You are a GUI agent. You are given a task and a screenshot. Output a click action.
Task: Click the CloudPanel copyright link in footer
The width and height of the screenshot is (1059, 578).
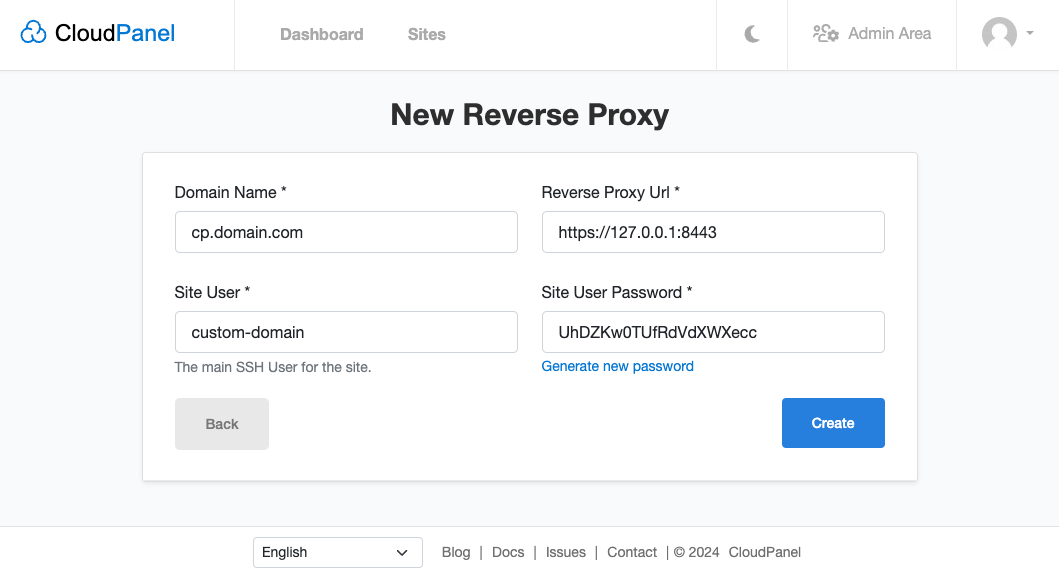coord(762,552)
